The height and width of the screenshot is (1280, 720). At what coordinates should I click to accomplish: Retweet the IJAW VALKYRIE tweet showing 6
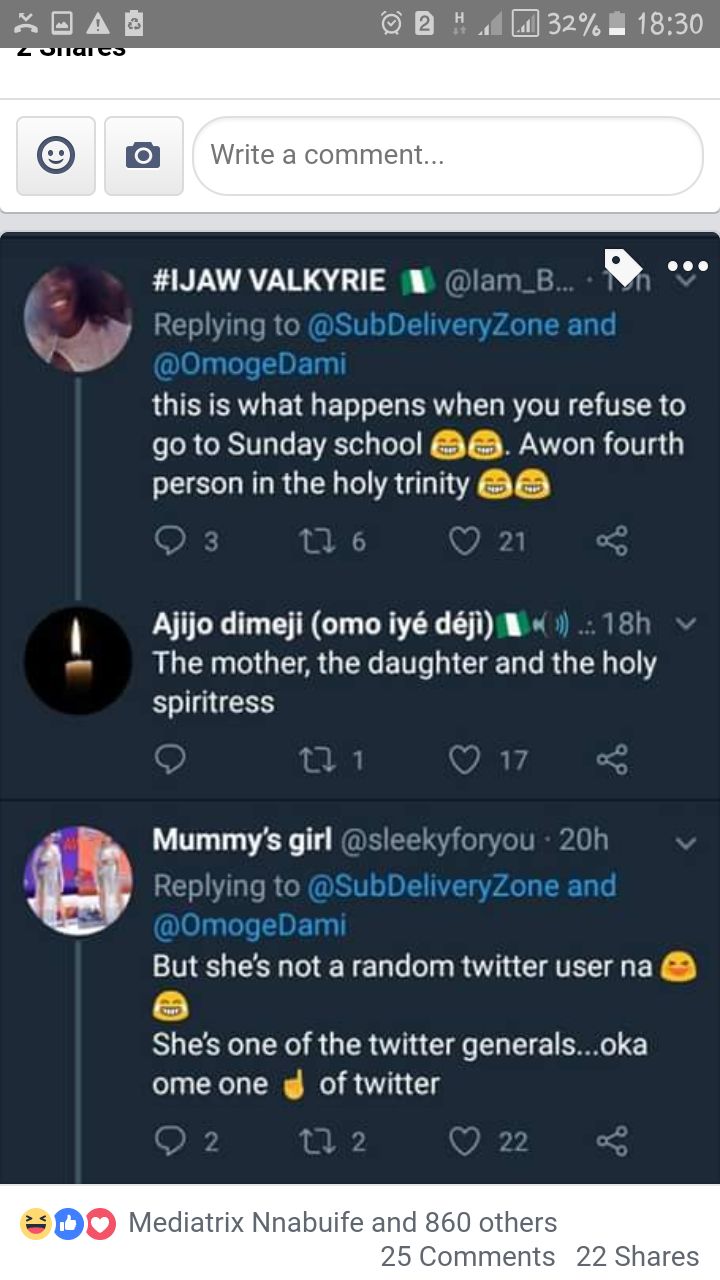click(319, 541)
